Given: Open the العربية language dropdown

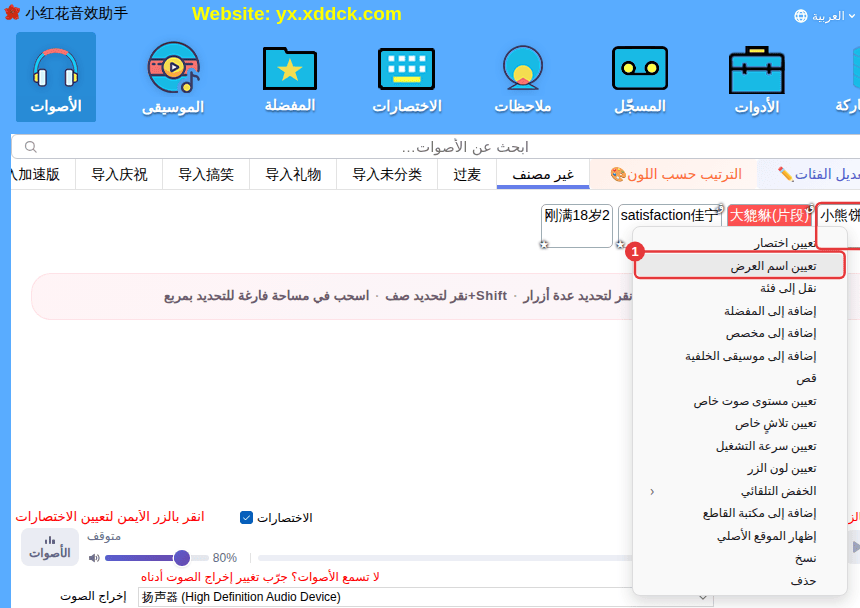Looking at the screenshot, I should [825, 16].
